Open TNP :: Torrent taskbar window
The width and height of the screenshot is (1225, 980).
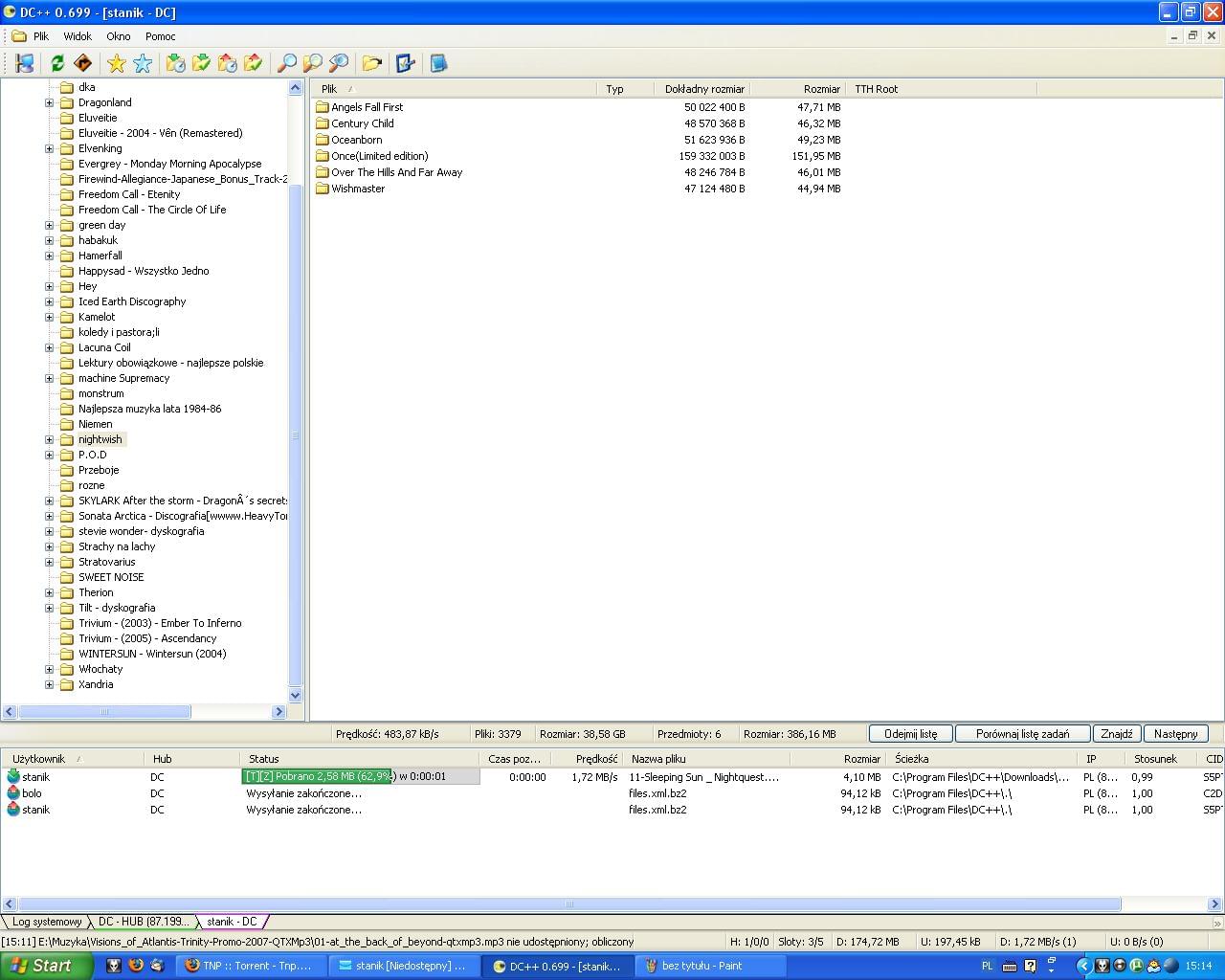252,966
